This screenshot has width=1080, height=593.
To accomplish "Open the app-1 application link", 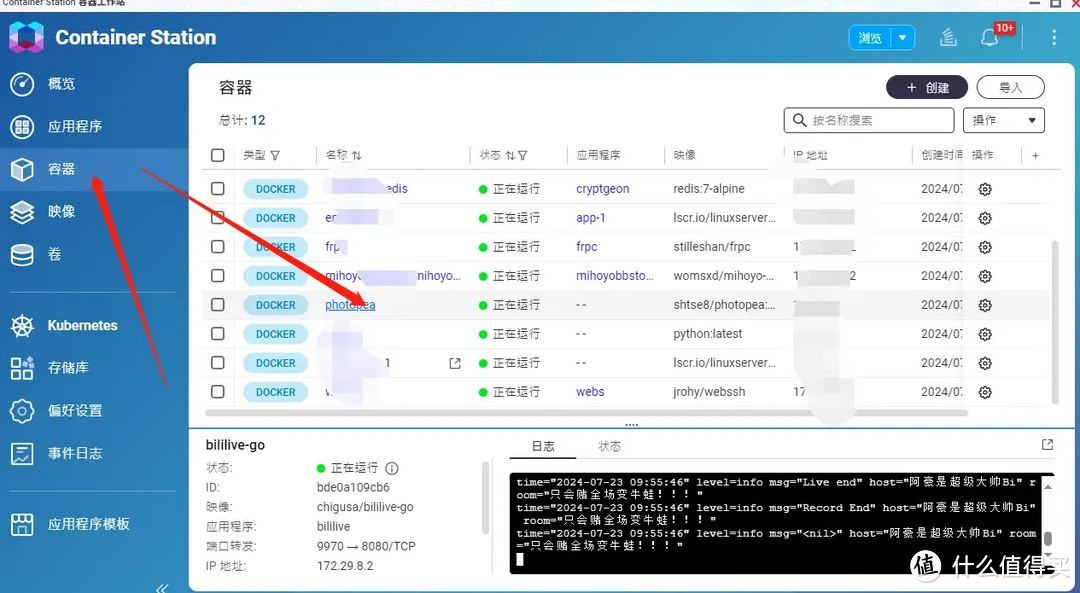I will click(591, 218).
